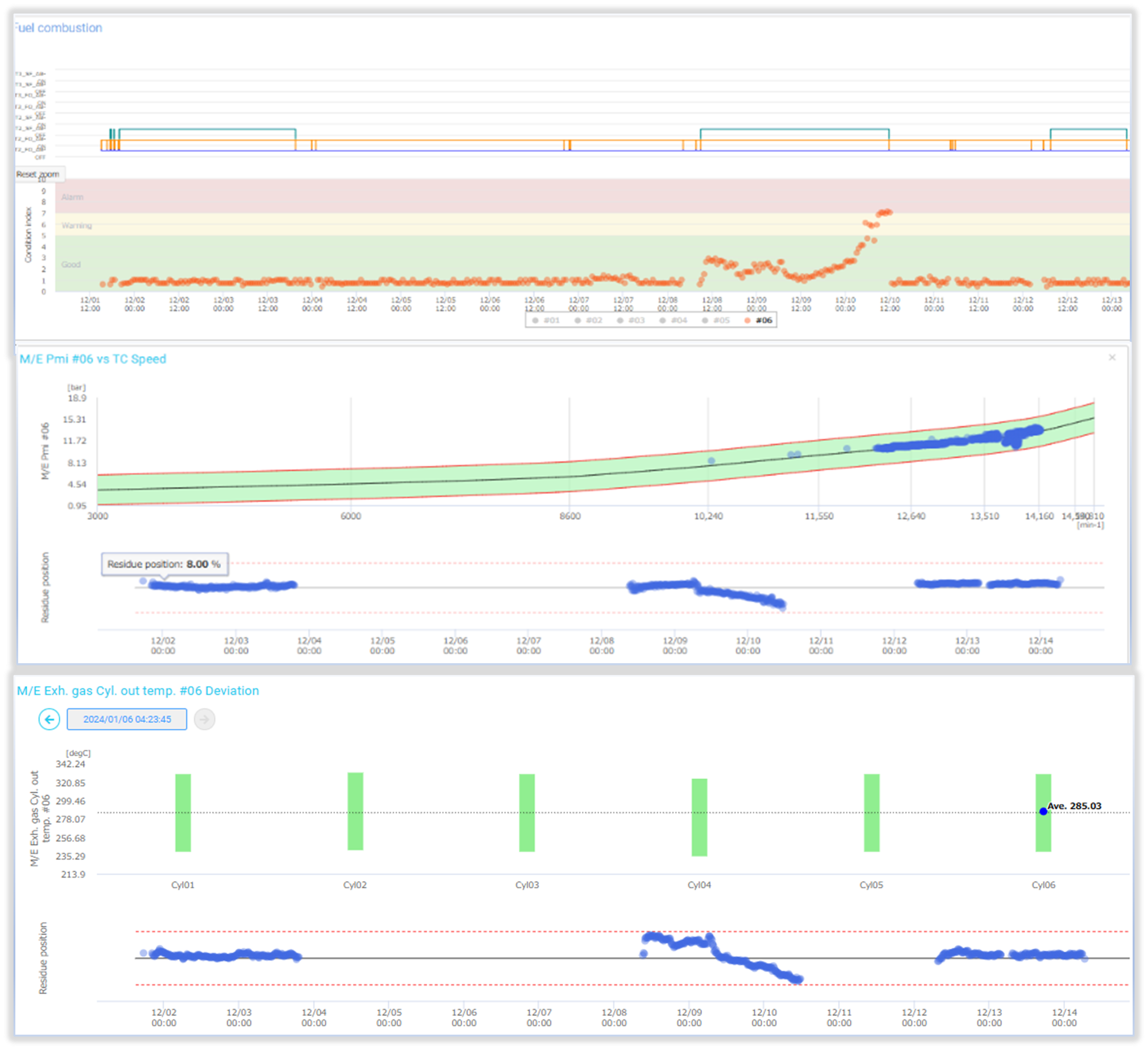Click the Cyl06 average data point
The width and height of the screenshot is (1148, 1050).
pyautogui.click(x=1043, y=812)
